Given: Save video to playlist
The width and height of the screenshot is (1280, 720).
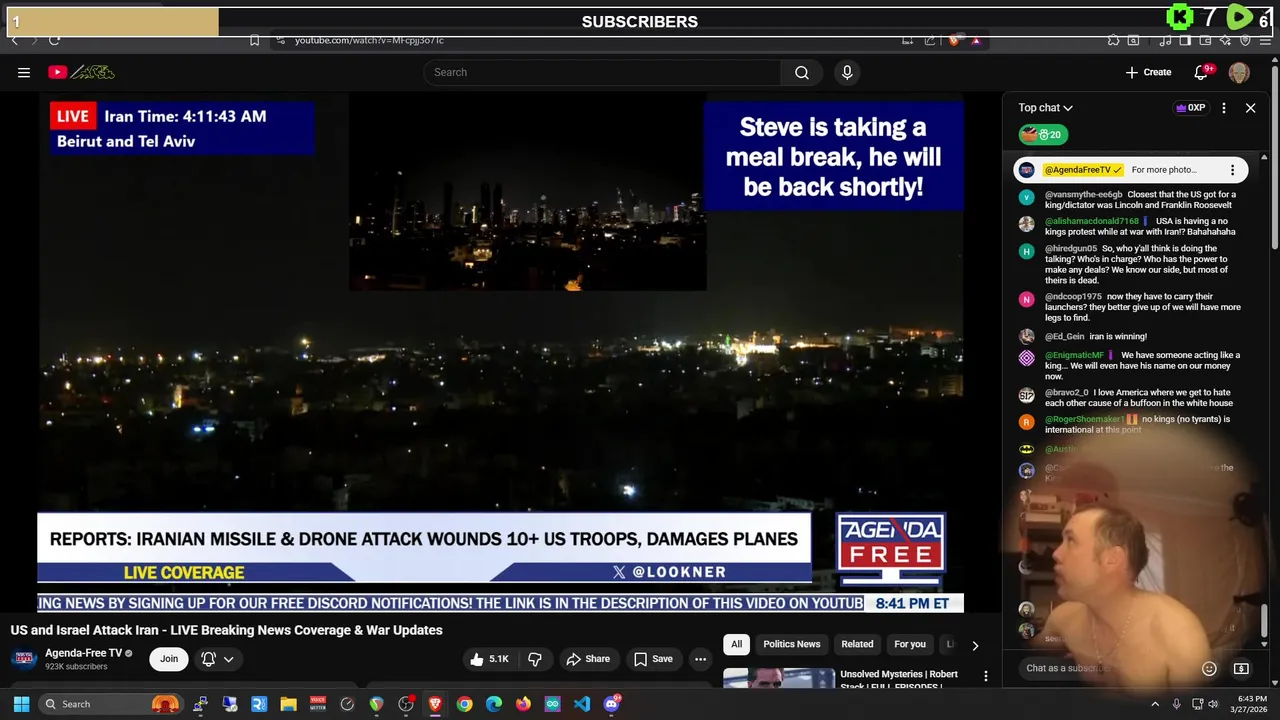Looking at the screenshot, I should [653, 659].
